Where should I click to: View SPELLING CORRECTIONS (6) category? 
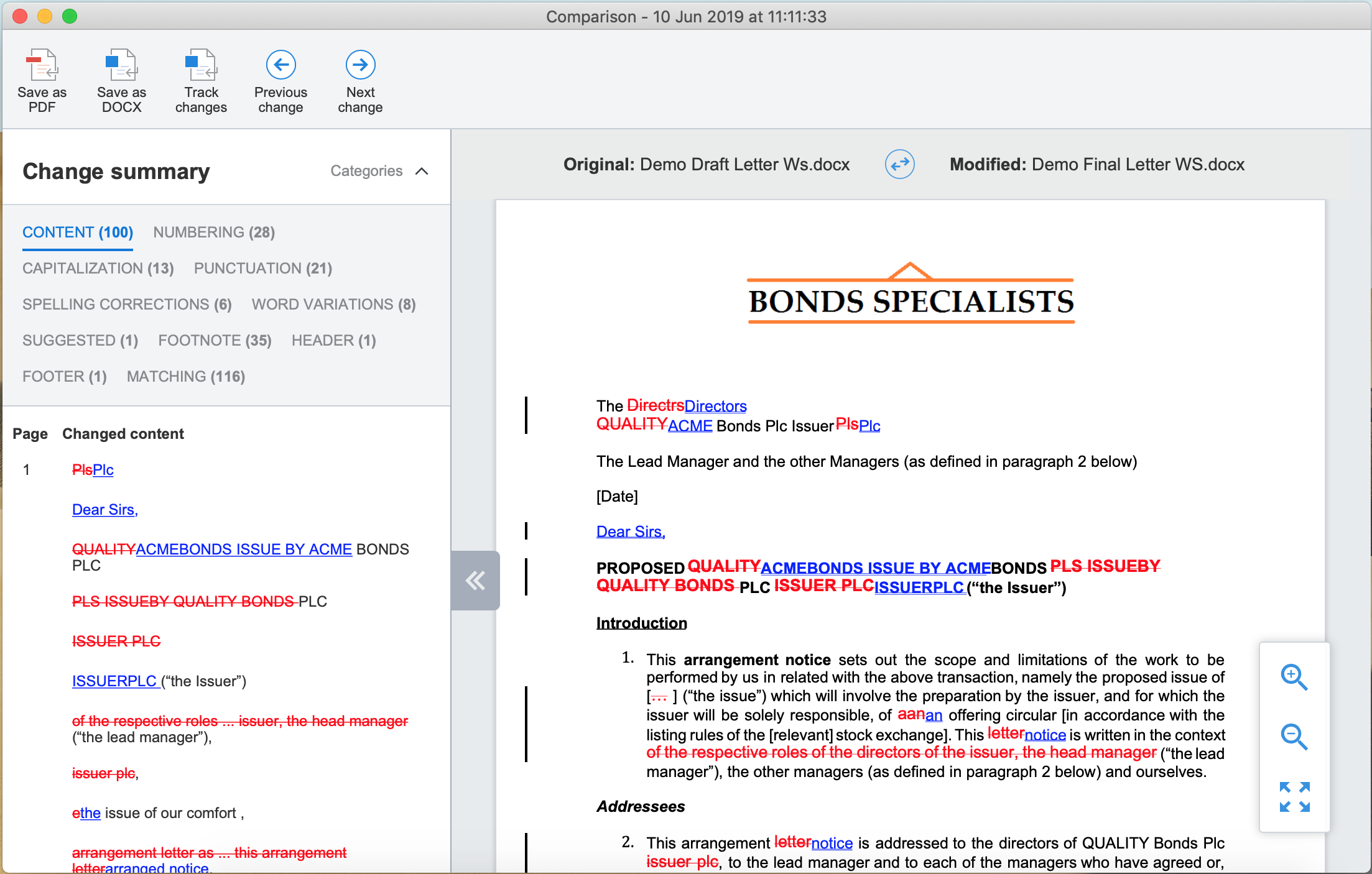click(127, 305)
